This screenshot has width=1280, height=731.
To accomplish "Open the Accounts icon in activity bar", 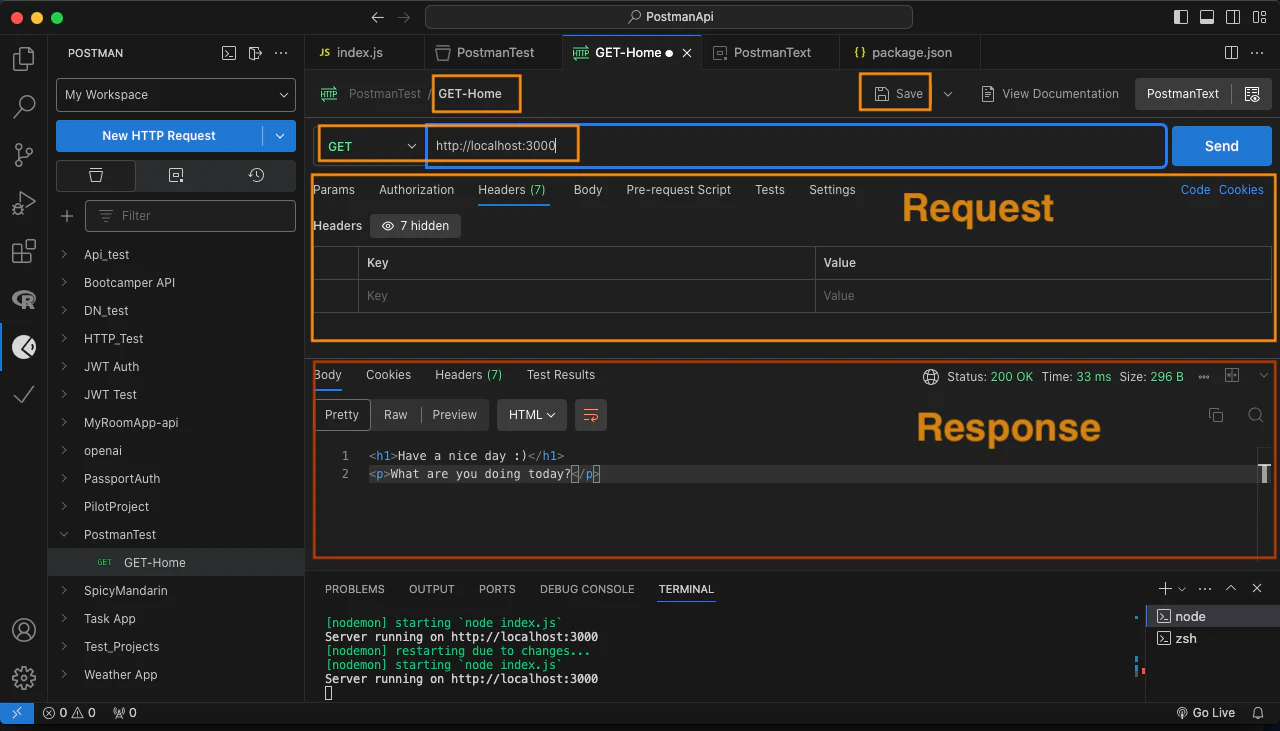I will [x=23, y=631].
